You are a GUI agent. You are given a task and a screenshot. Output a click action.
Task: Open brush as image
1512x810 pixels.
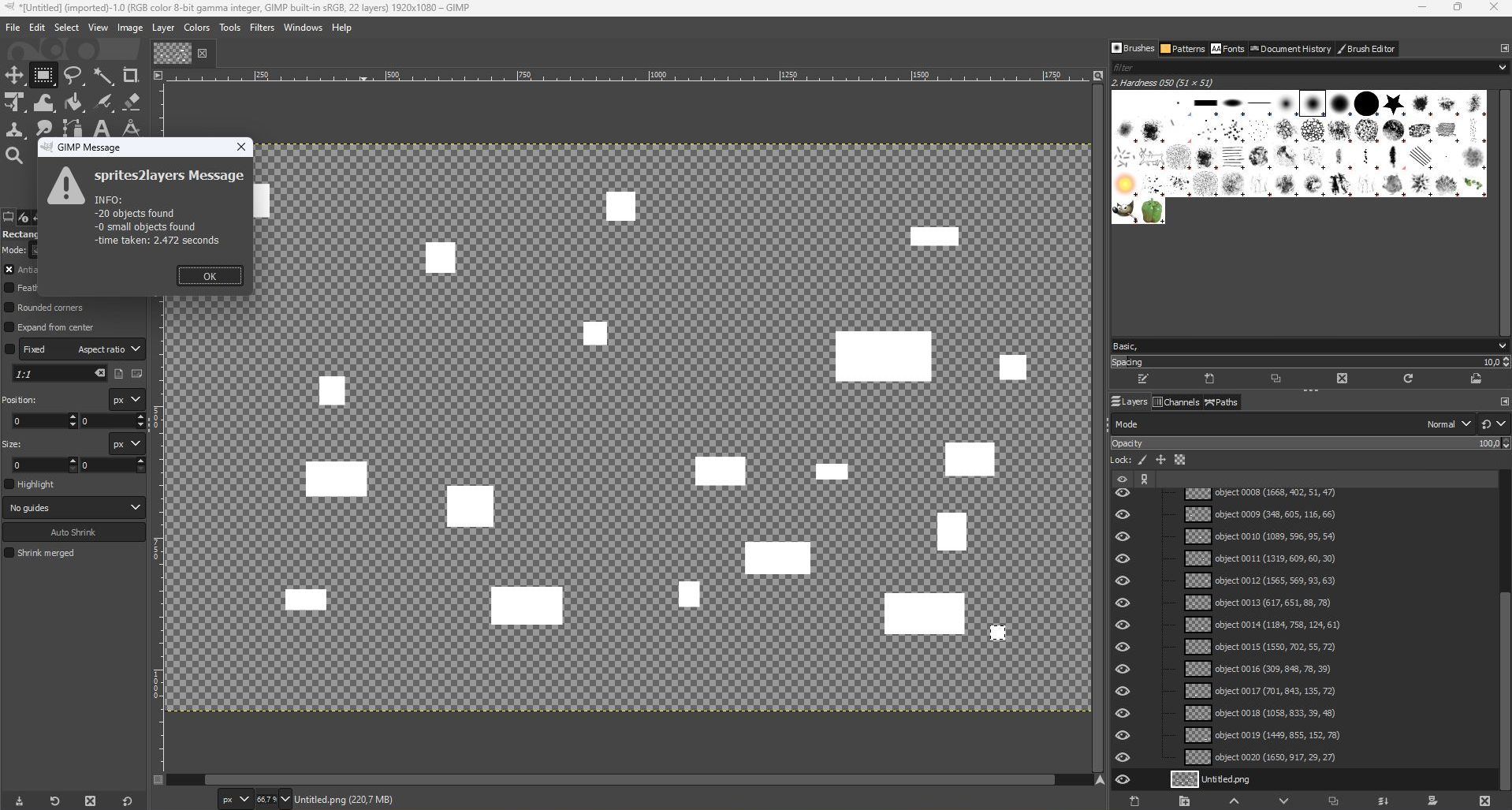1476,379
